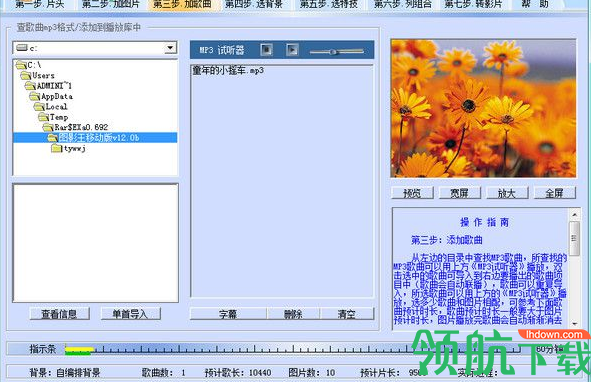
Task: Click the 全屏 fullscreen button
Action: [x=554, y=193]
